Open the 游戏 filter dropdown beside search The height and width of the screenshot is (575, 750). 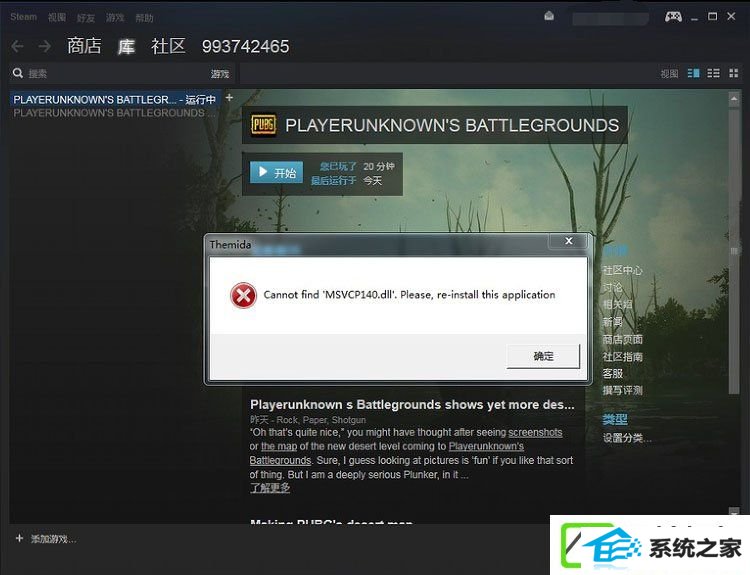[220, 74]
